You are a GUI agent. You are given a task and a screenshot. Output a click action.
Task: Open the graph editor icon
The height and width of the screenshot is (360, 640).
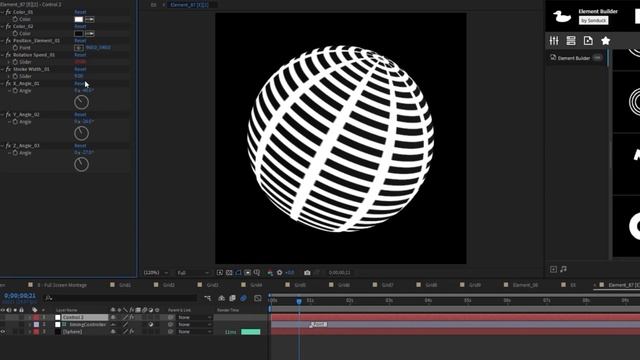point(258,298)
